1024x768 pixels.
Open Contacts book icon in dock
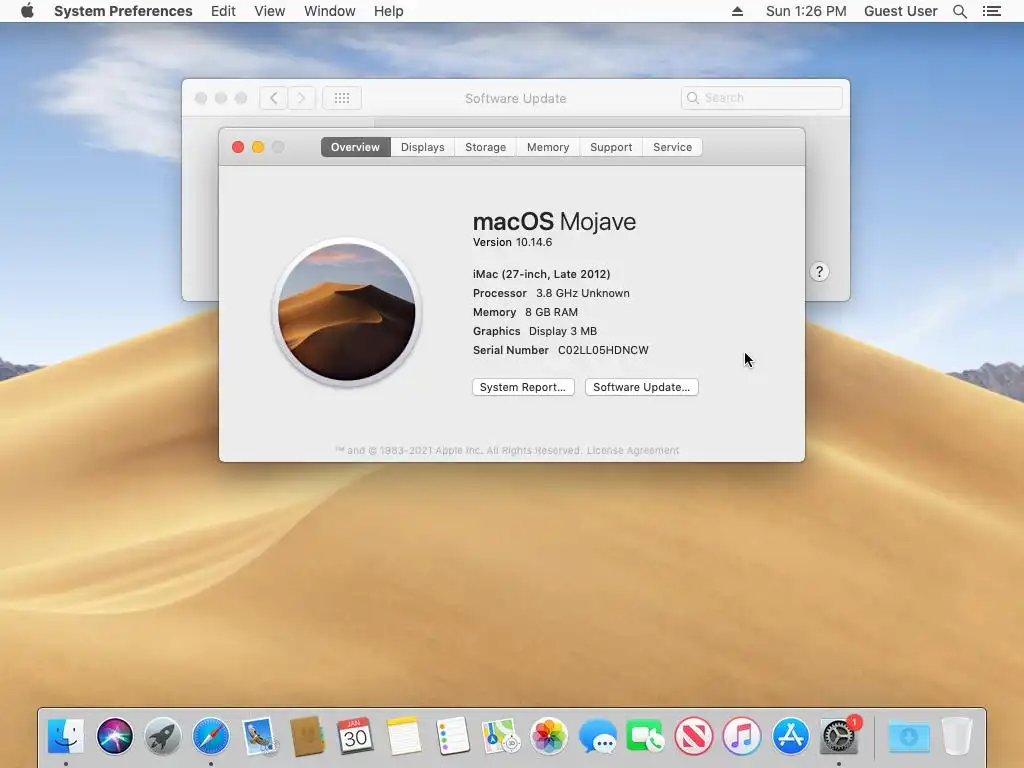308,736
